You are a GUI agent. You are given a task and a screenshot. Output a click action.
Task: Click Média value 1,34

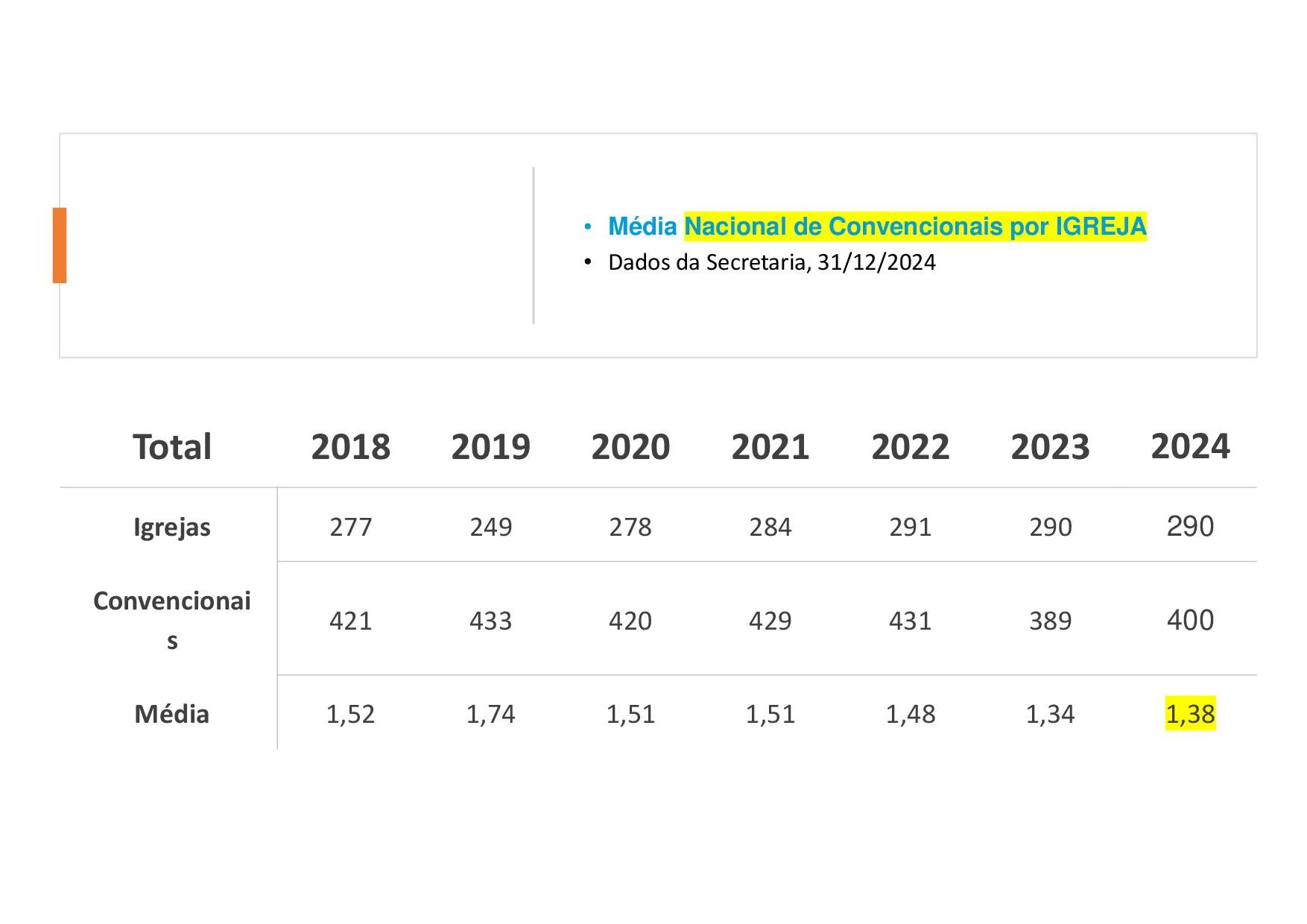pos(1051,715)
